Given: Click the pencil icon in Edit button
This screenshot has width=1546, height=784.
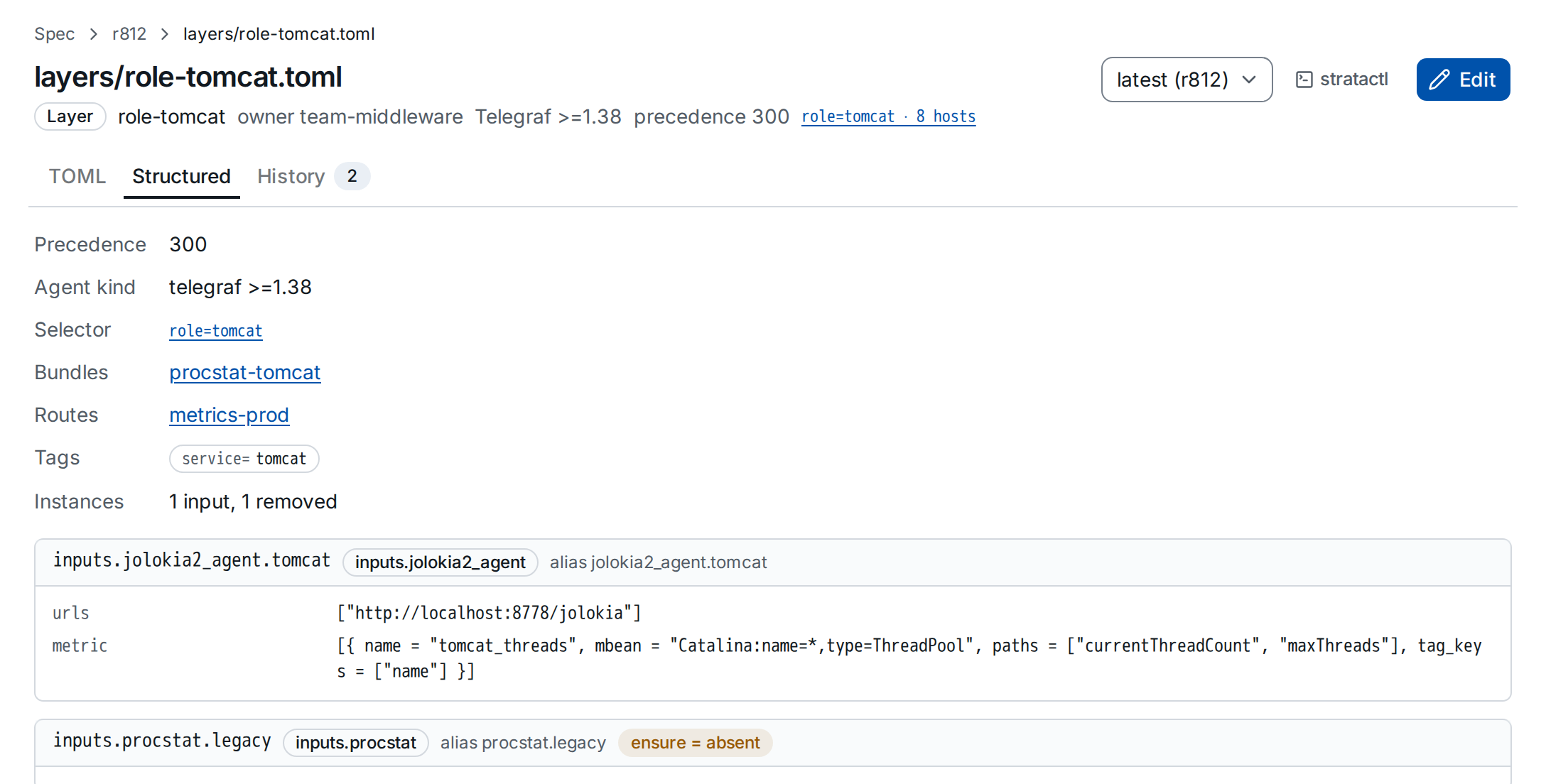Looking at the screenshot, I should (x=1439, y=80).
